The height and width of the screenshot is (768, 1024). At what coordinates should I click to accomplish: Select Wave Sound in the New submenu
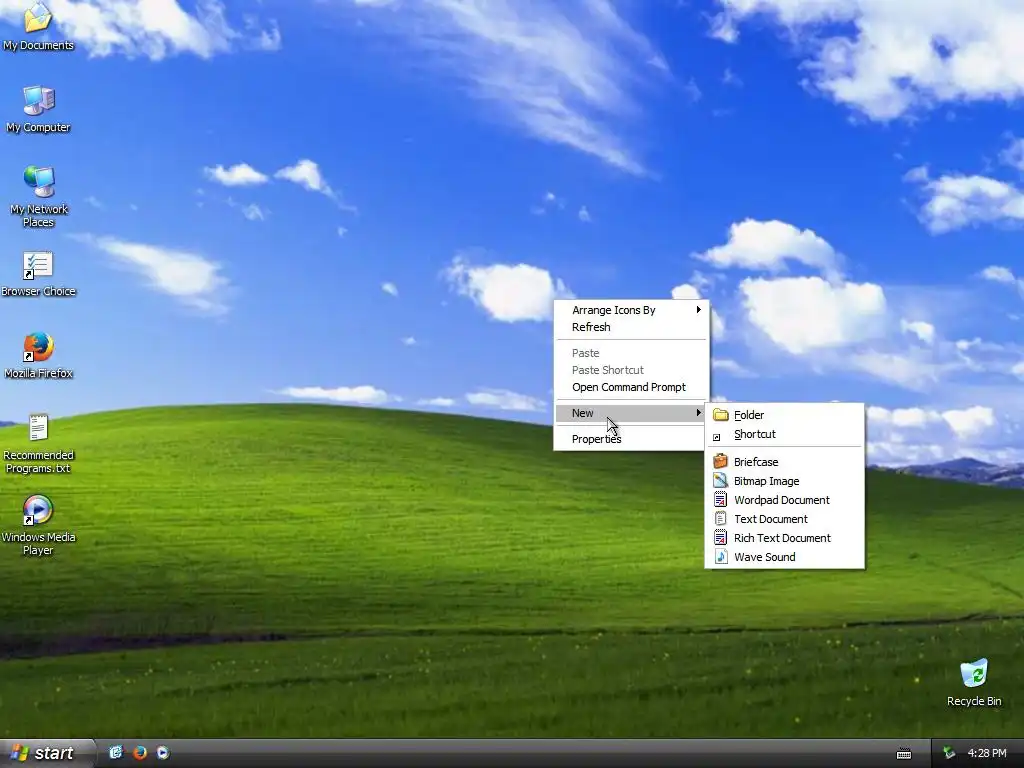[x=784, y=556]
